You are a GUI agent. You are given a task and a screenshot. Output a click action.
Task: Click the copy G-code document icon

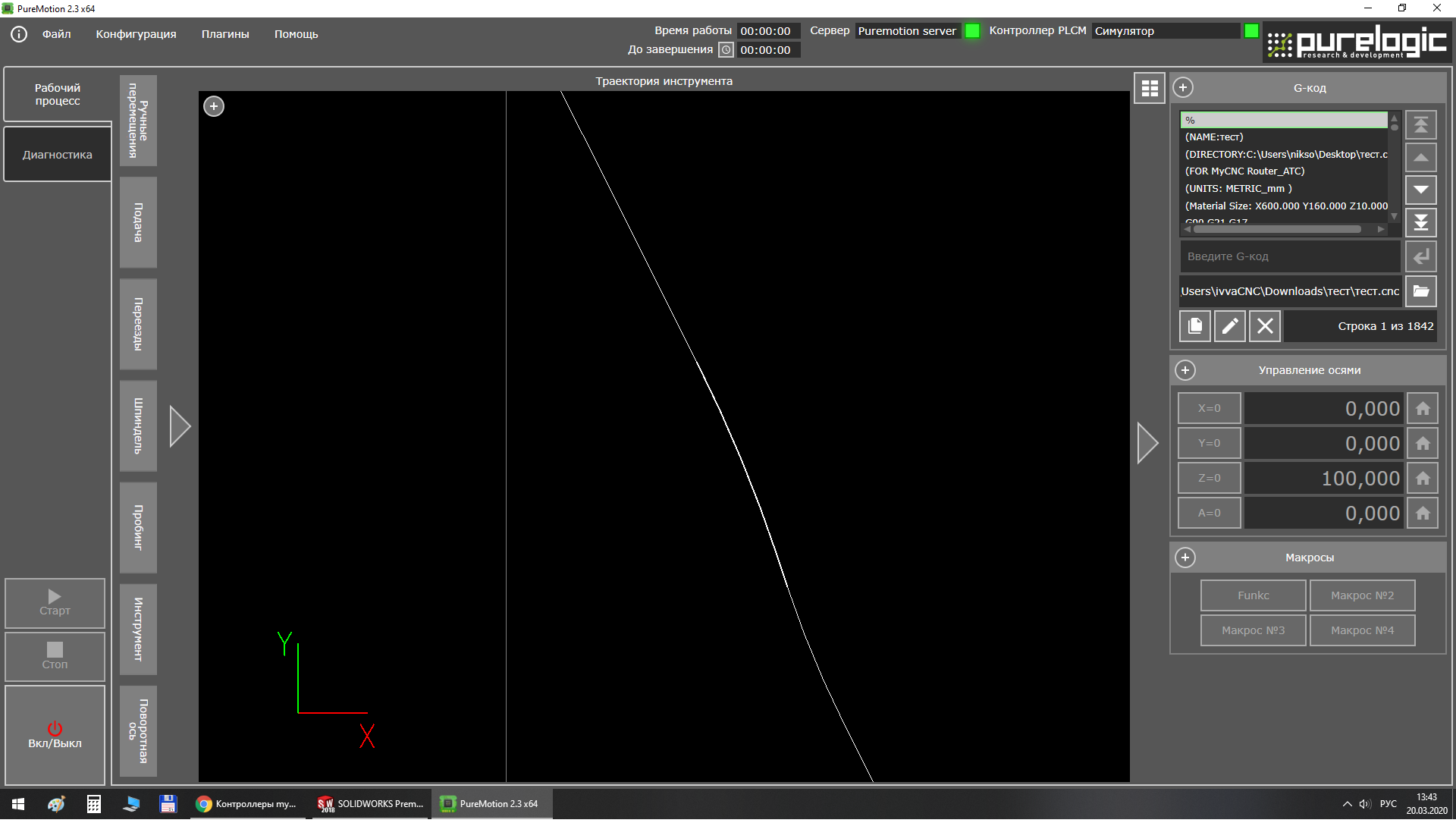point(1194,326)
